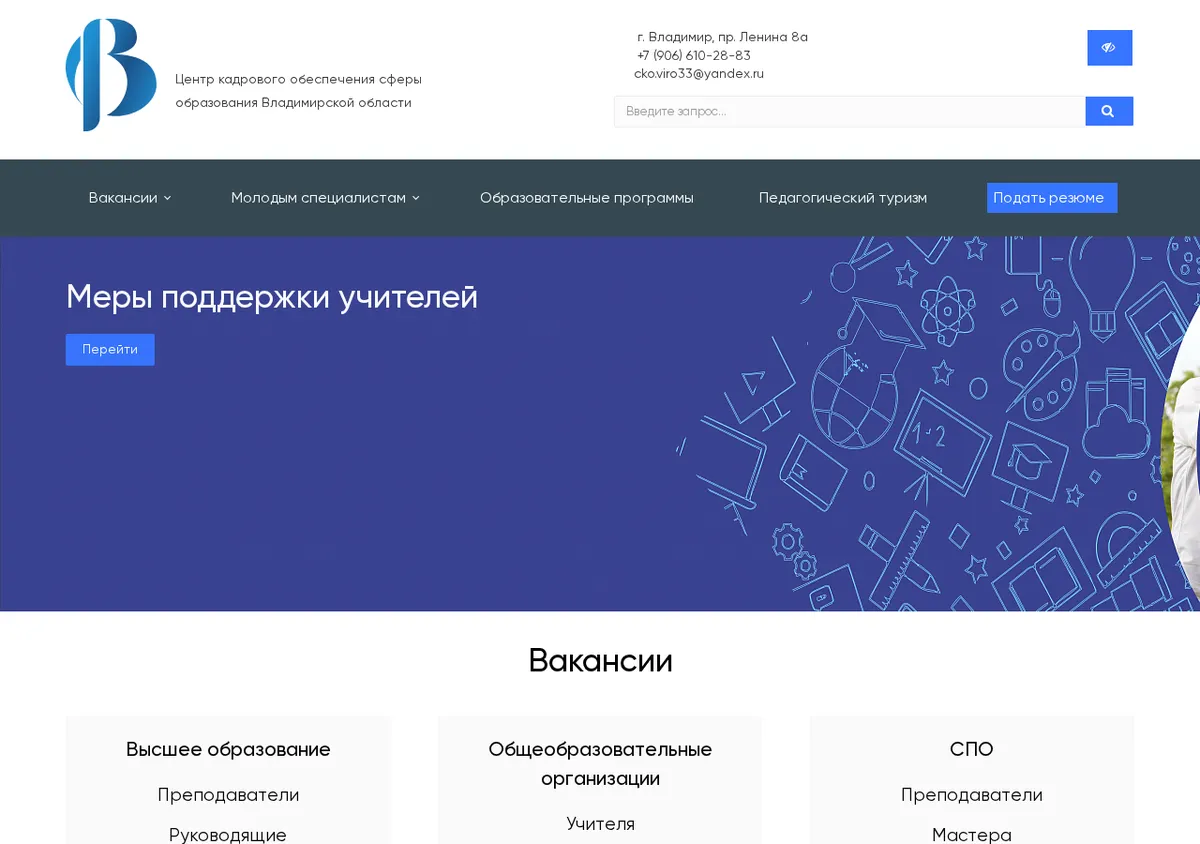Focus the 'Введите запрос' search field

(x=849, y=111)
